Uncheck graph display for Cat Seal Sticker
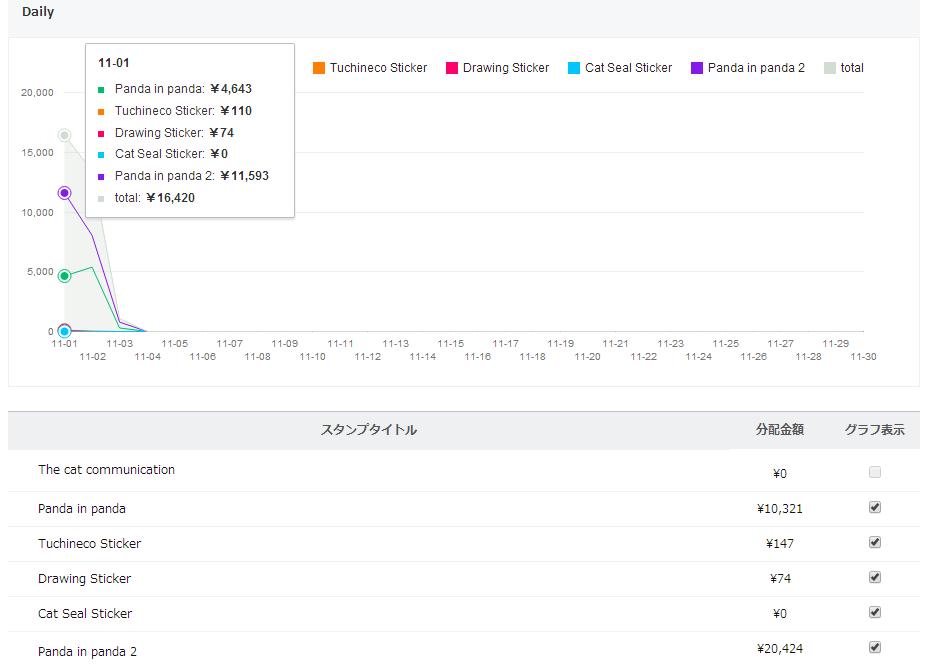Screen dimensions: 932x669 (875, 612)
